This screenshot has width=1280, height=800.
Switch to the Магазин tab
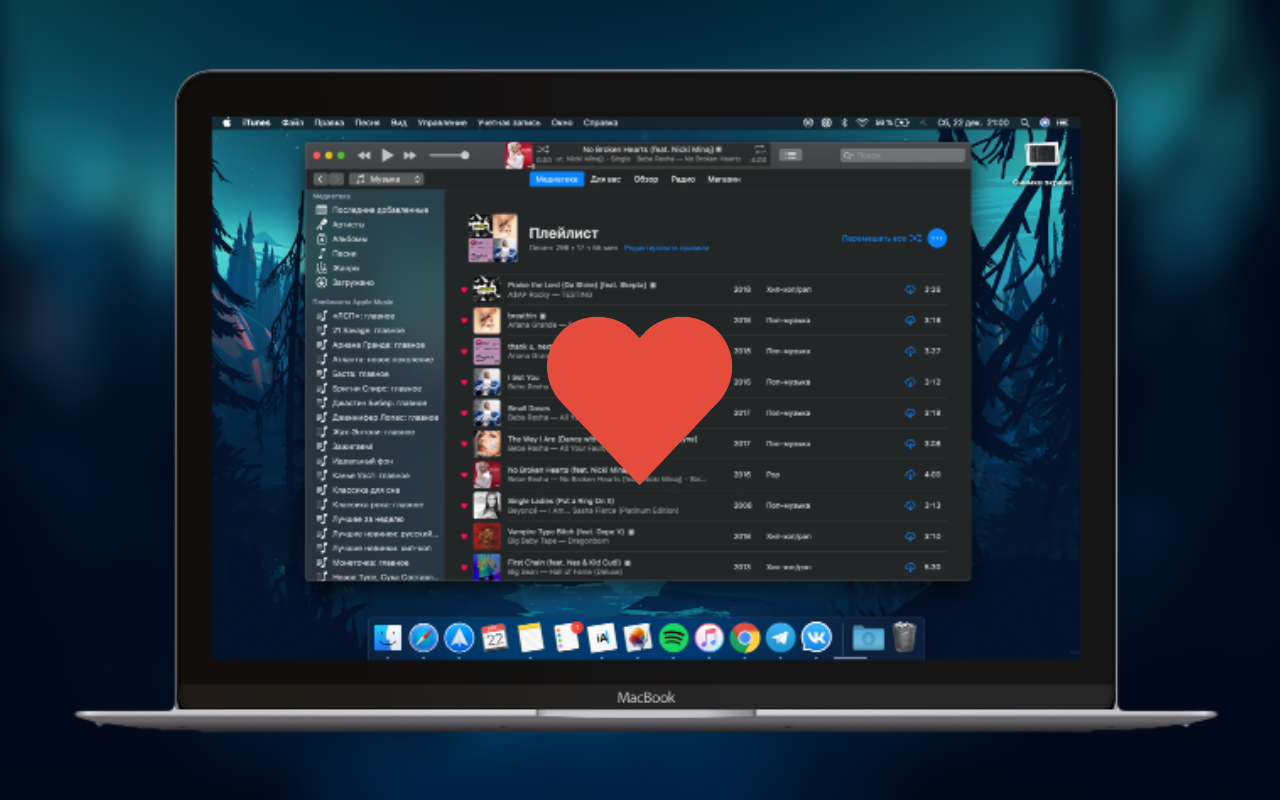pyautogui.click(x=724, y=179)
